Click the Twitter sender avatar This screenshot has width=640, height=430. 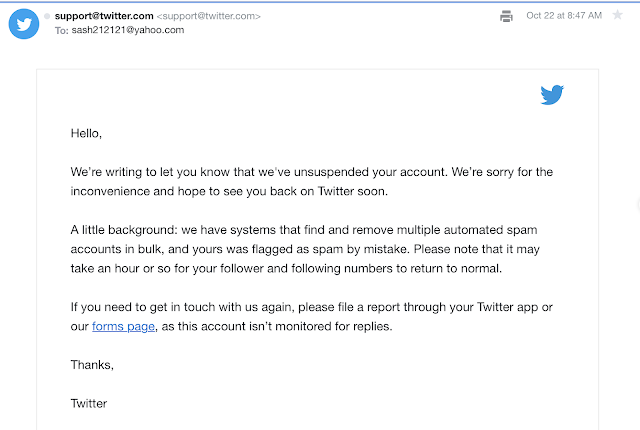click(x=23, y=22)
